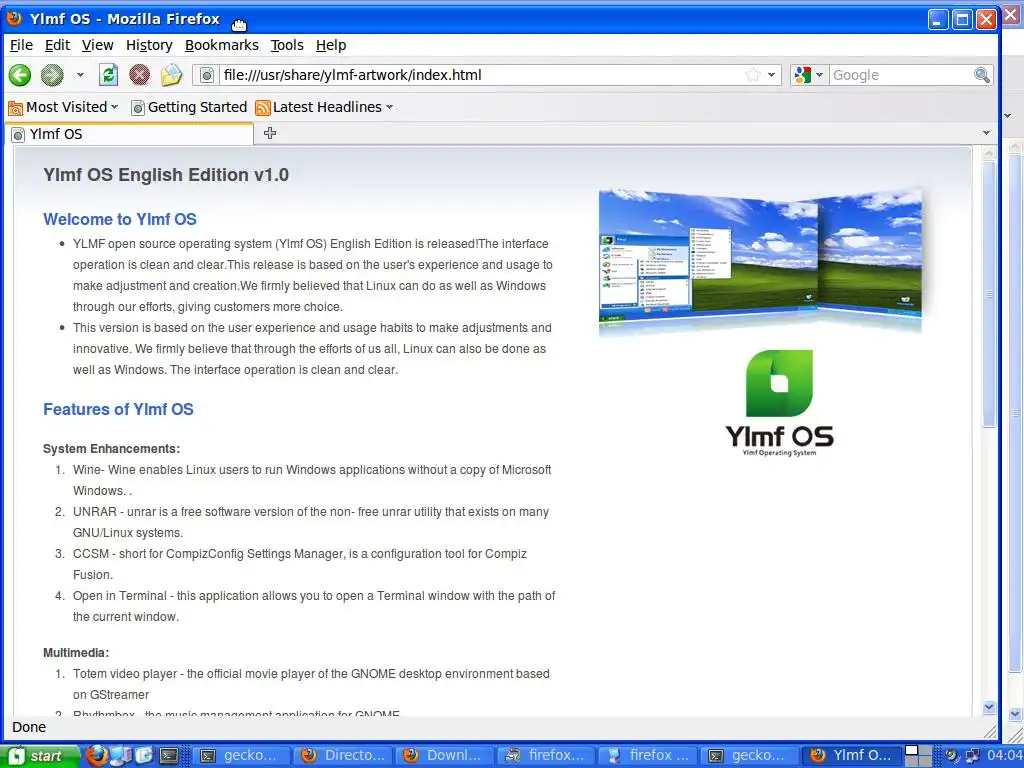Click the Firefox icon in title bar
Viewport: 1024px width, 768px height.
(14, 18)
